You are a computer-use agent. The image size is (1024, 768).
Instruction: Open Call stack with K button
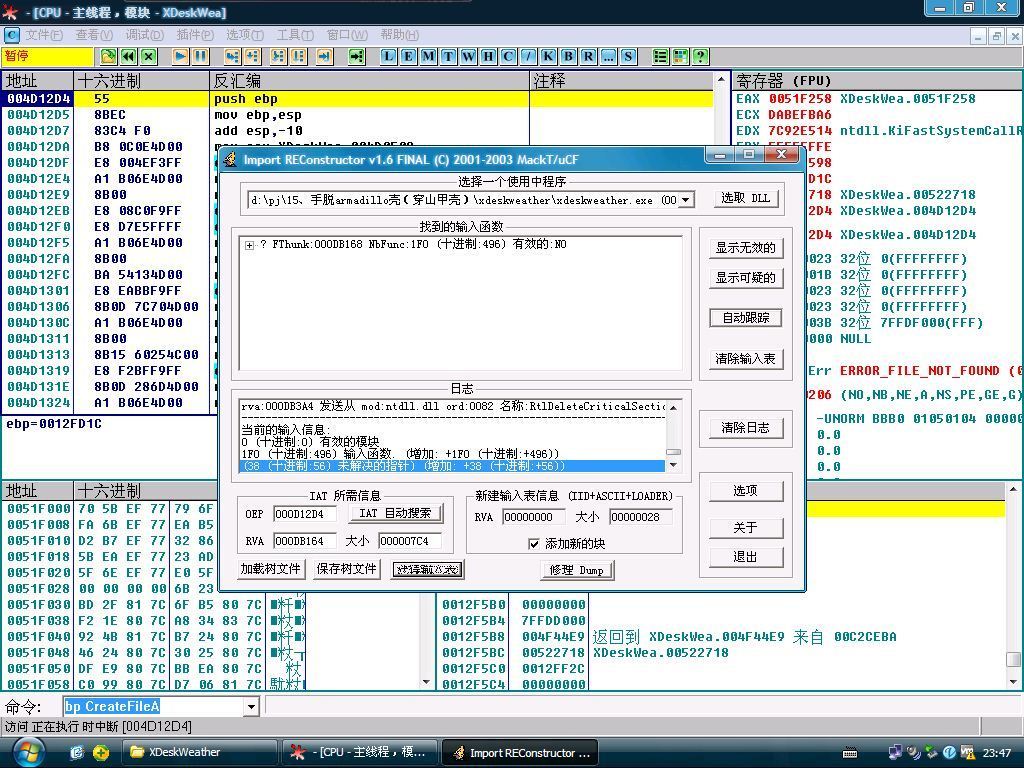[549, 56]
